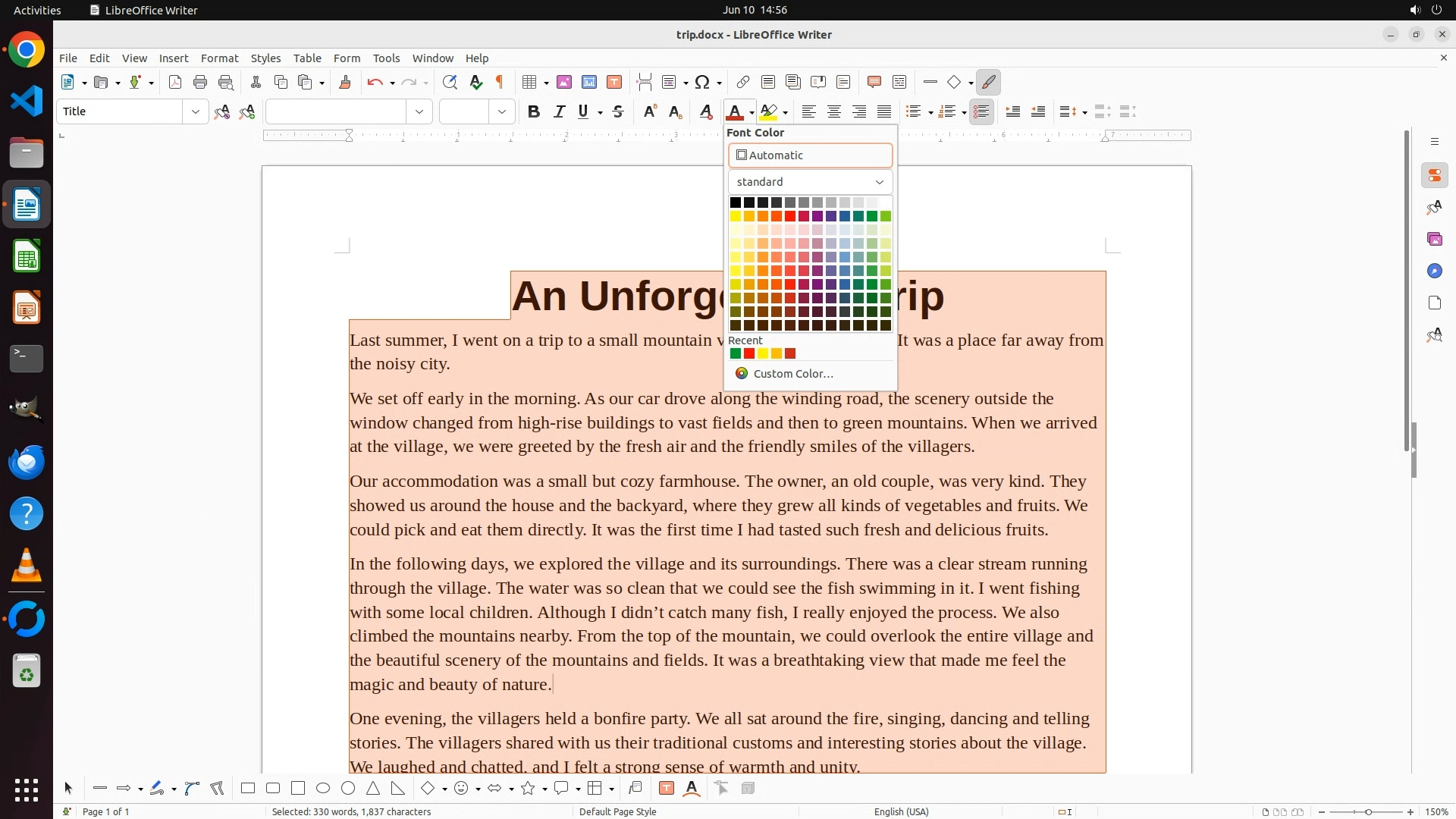Click the Insert Special Character icon
1456x819 pixels.
(703, 83)
